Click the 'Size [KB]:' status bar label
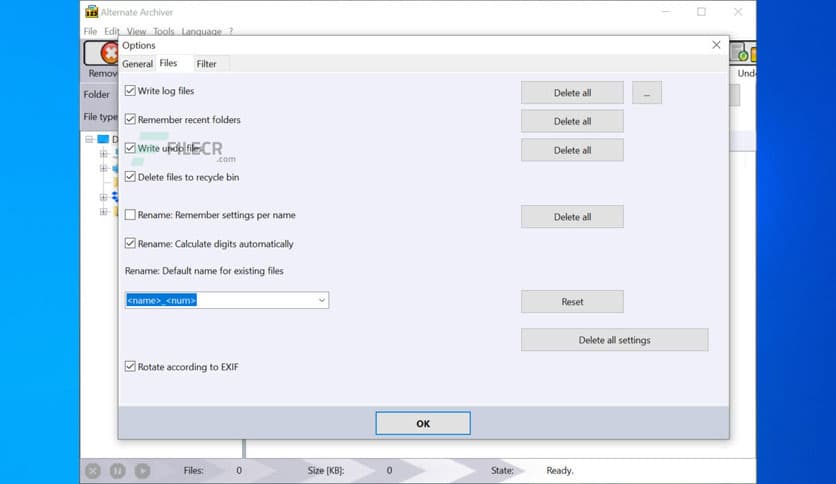The height and width of the screenshot is (484, 836). [326, 471]
